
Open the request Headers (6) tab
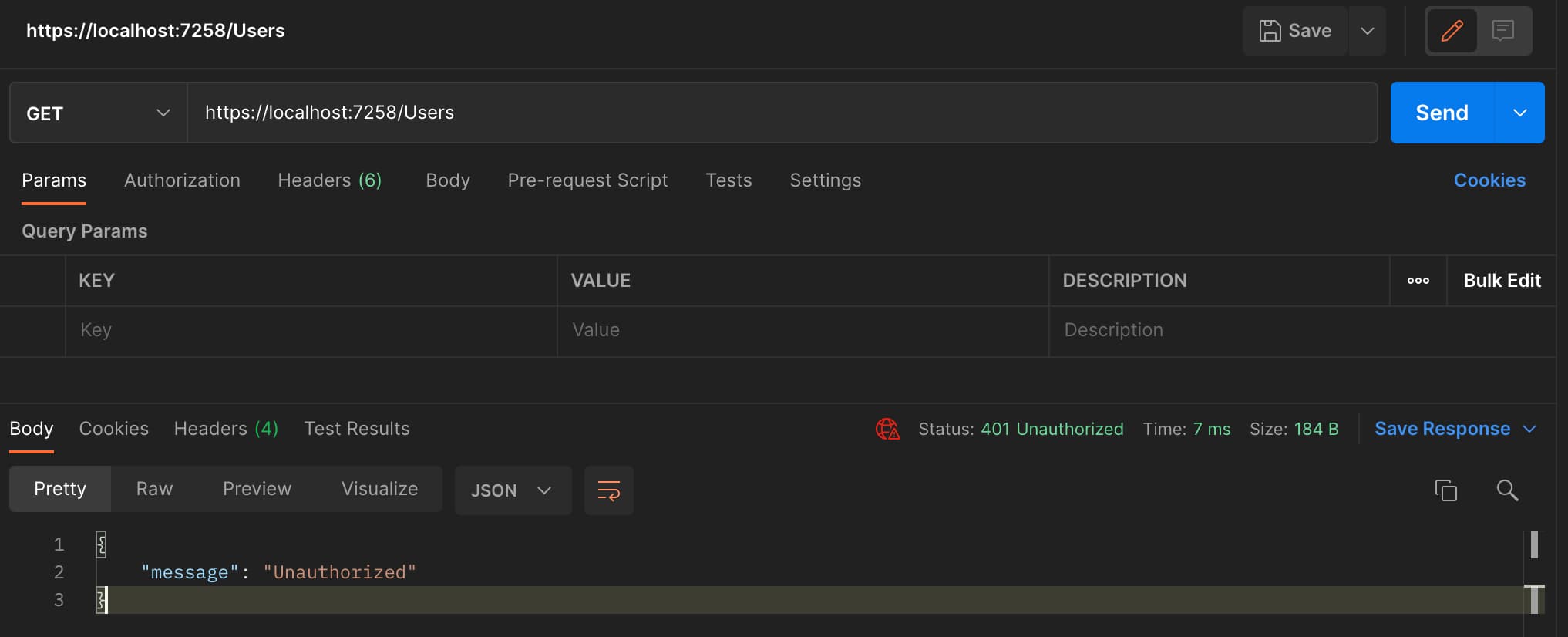coord(330,180)
